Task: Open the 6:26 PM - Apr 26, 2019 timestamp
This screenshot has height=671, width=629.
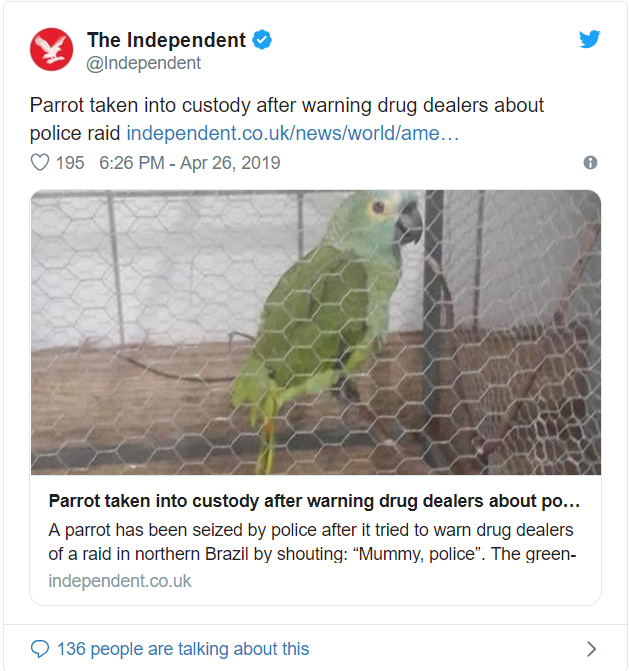Action: [190, 163]
